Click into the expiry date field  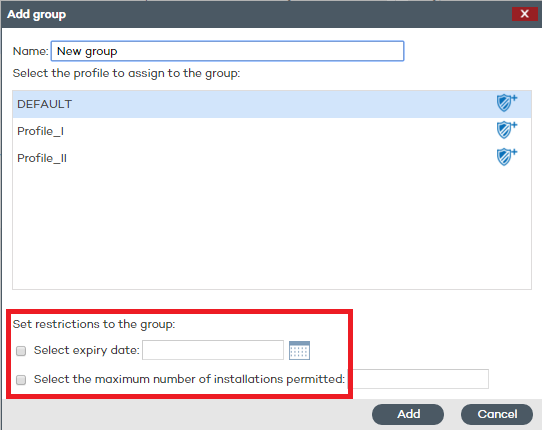tap(213, 350)
